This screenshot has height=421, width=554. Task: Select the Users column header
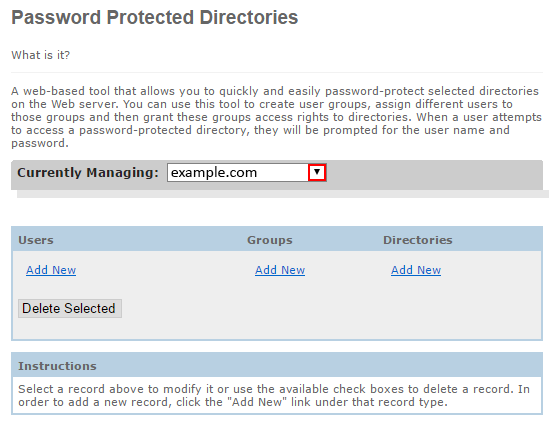[36, 240]
